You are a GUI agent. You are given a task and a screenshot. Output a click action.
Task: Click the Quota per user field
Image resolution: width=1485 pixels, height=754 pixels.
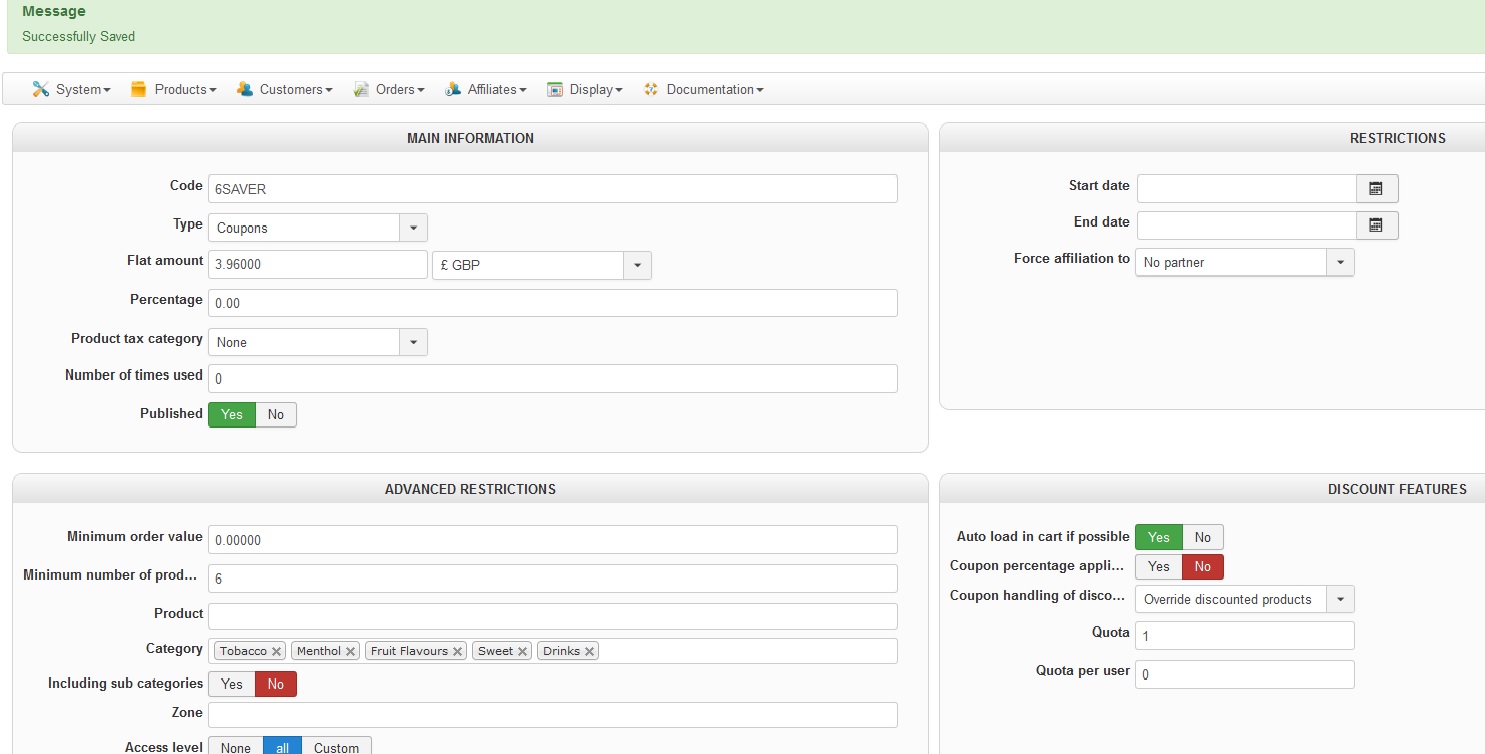[x=1245, y=674]
